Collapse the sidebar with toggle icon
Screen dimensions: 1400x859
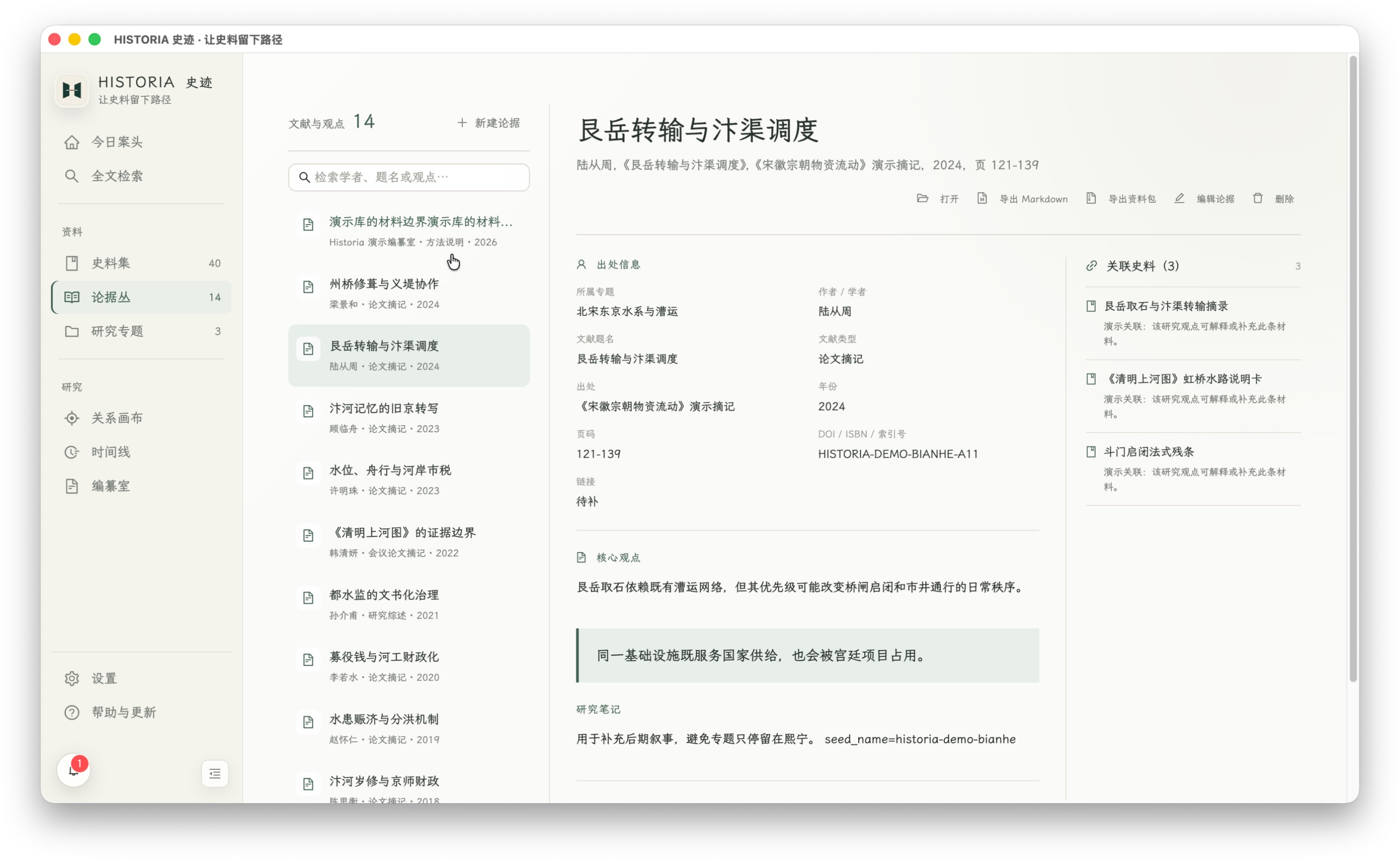coord(215,774)
